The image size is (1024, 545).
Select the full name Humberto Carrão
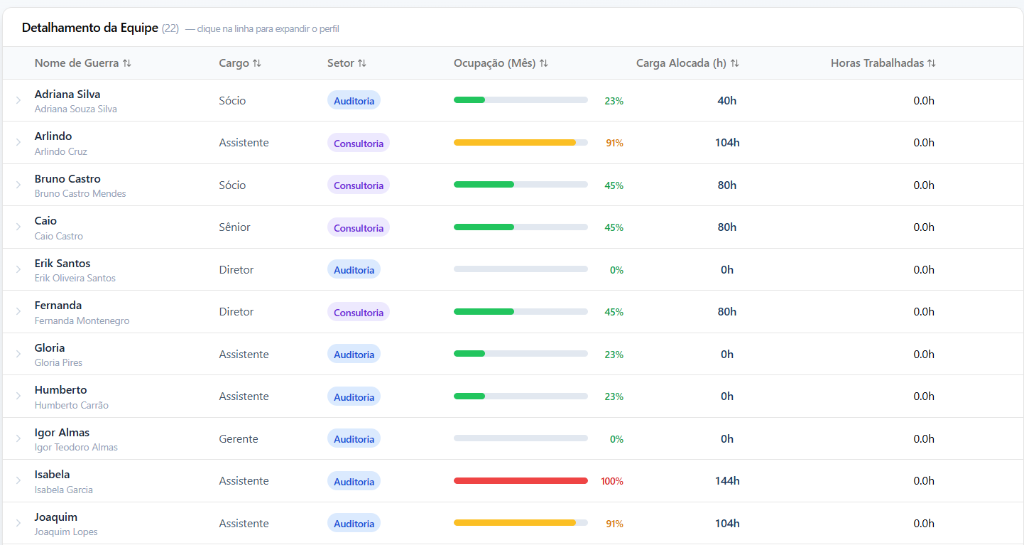click(72, 405)
